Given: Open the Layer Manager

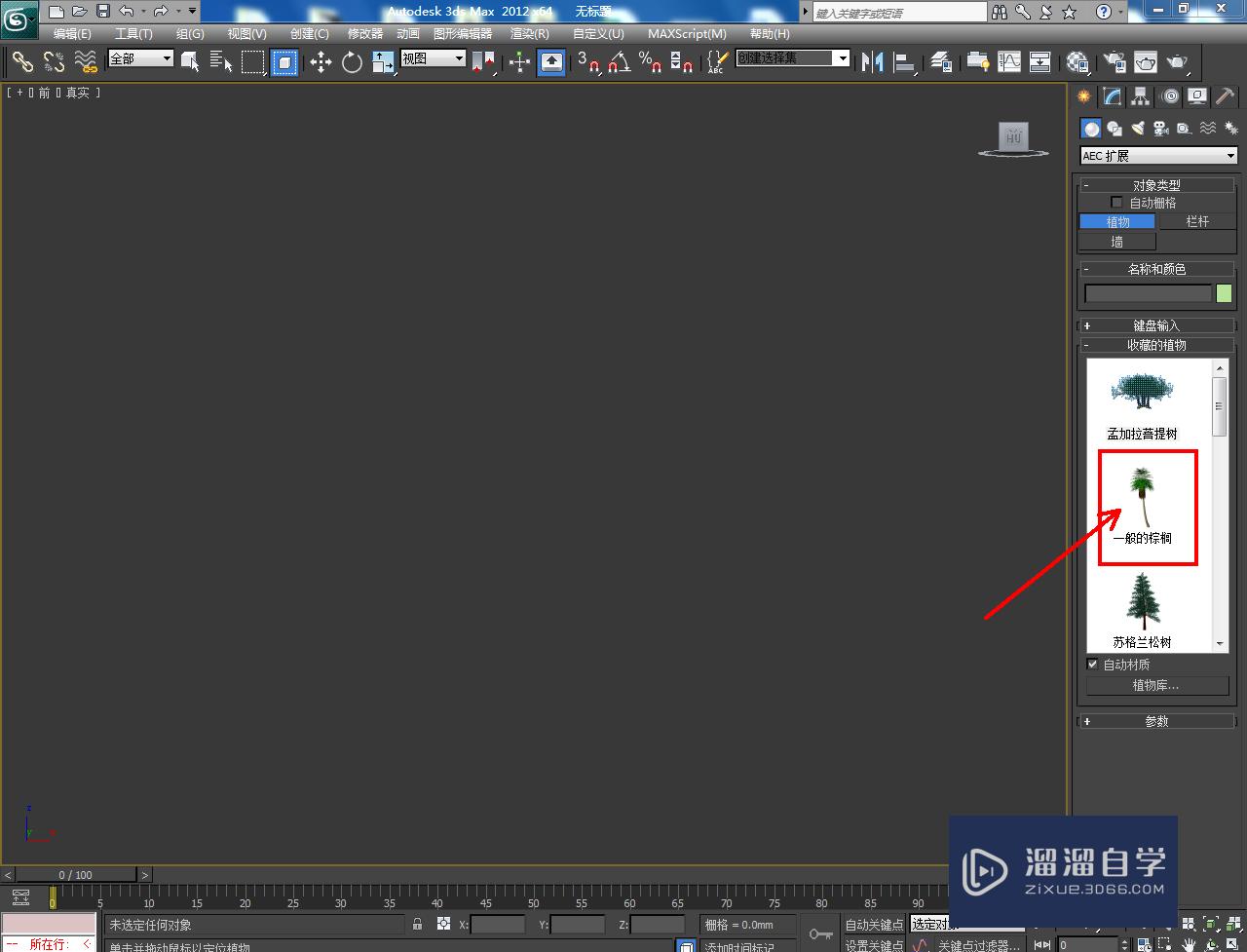Looking at the screenshot, I should (x=941, y=62).
